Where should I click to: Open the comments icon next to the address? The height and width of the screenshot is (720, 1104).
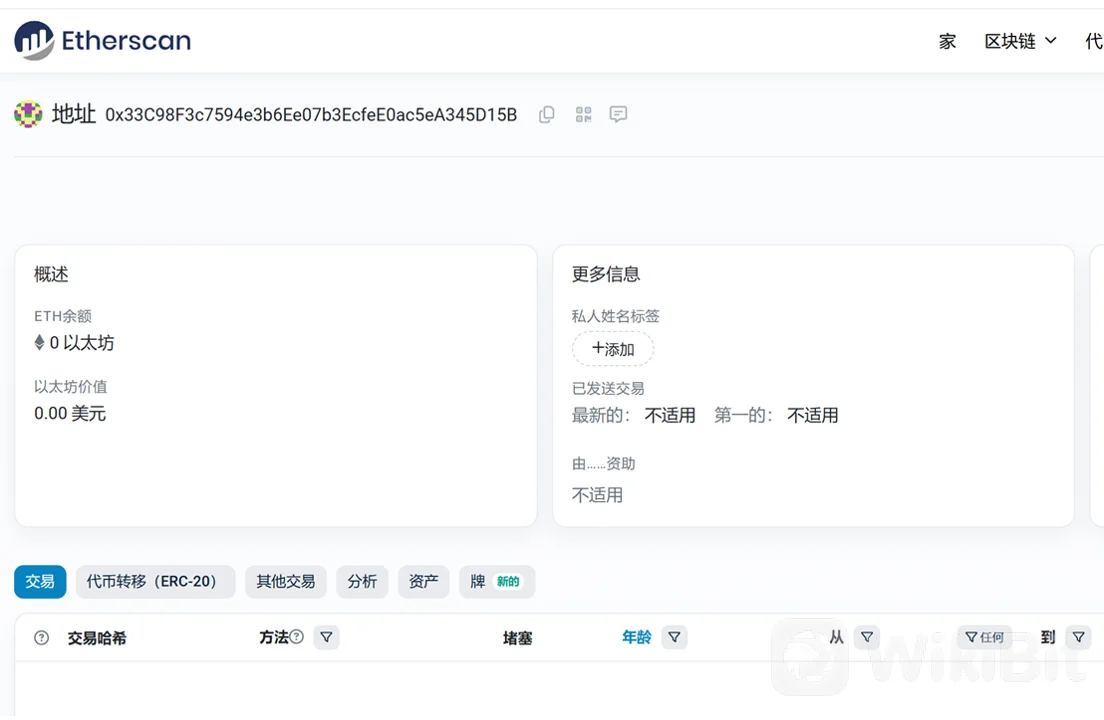(617, 114)
